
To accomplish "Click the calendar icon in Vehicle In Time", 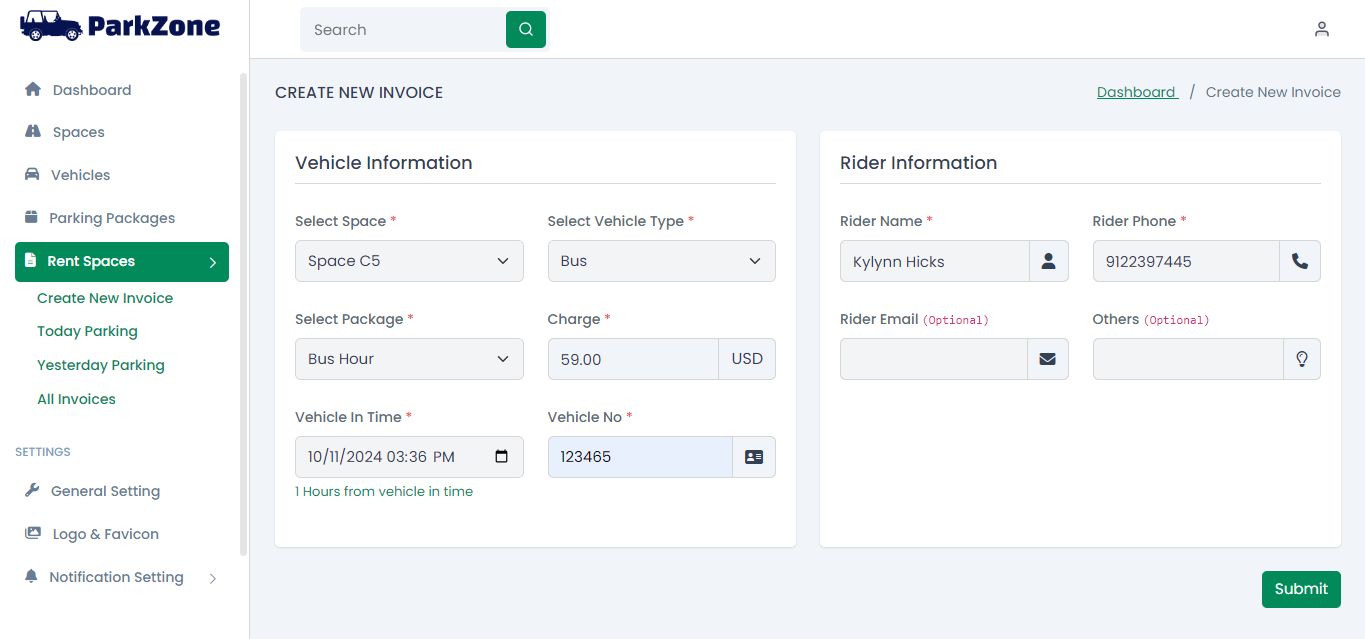I will [x=502, y=457].
